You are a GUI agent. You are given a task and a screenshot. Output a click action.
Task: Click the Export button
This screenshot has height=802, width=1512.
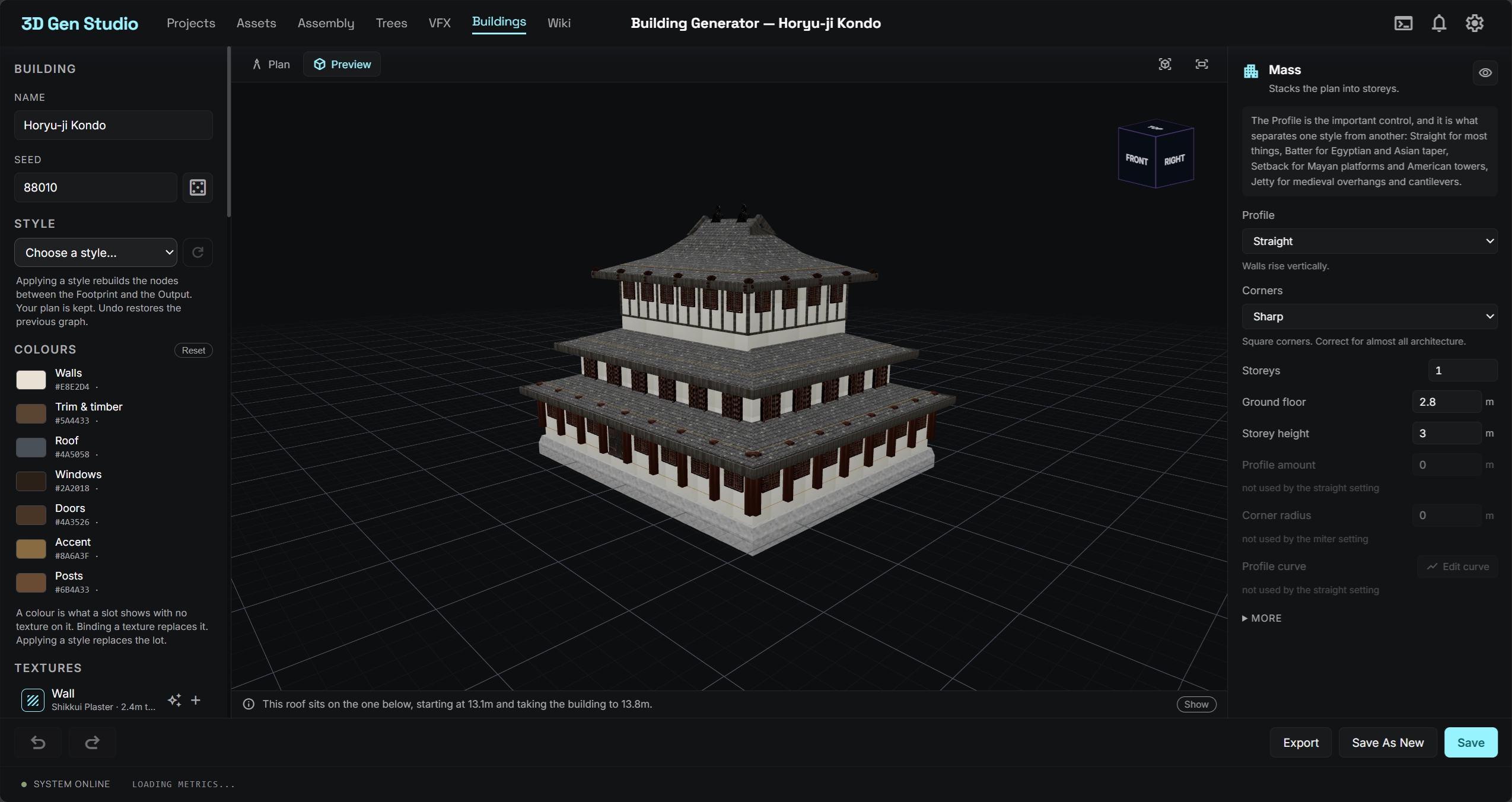tap(1301, 743)
